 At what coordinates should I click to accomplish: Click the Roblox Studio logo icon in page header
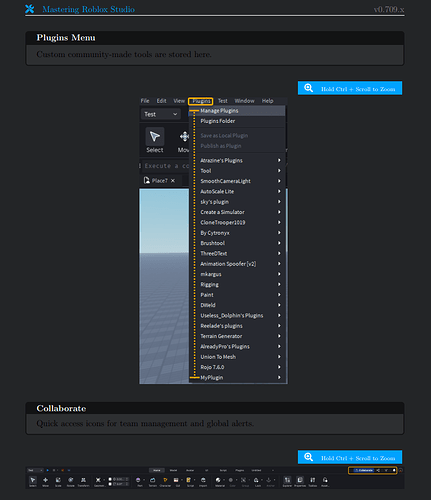pyautogui.click(x=30, y=9)
